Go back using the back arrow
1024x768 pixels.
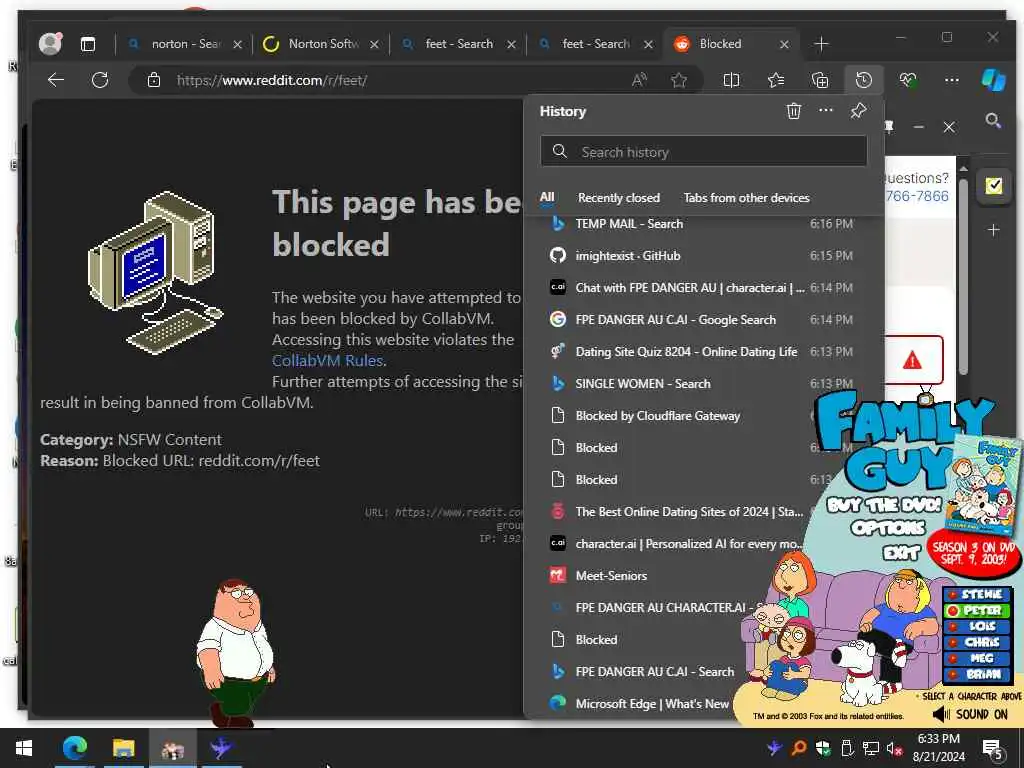coord(56,80)
